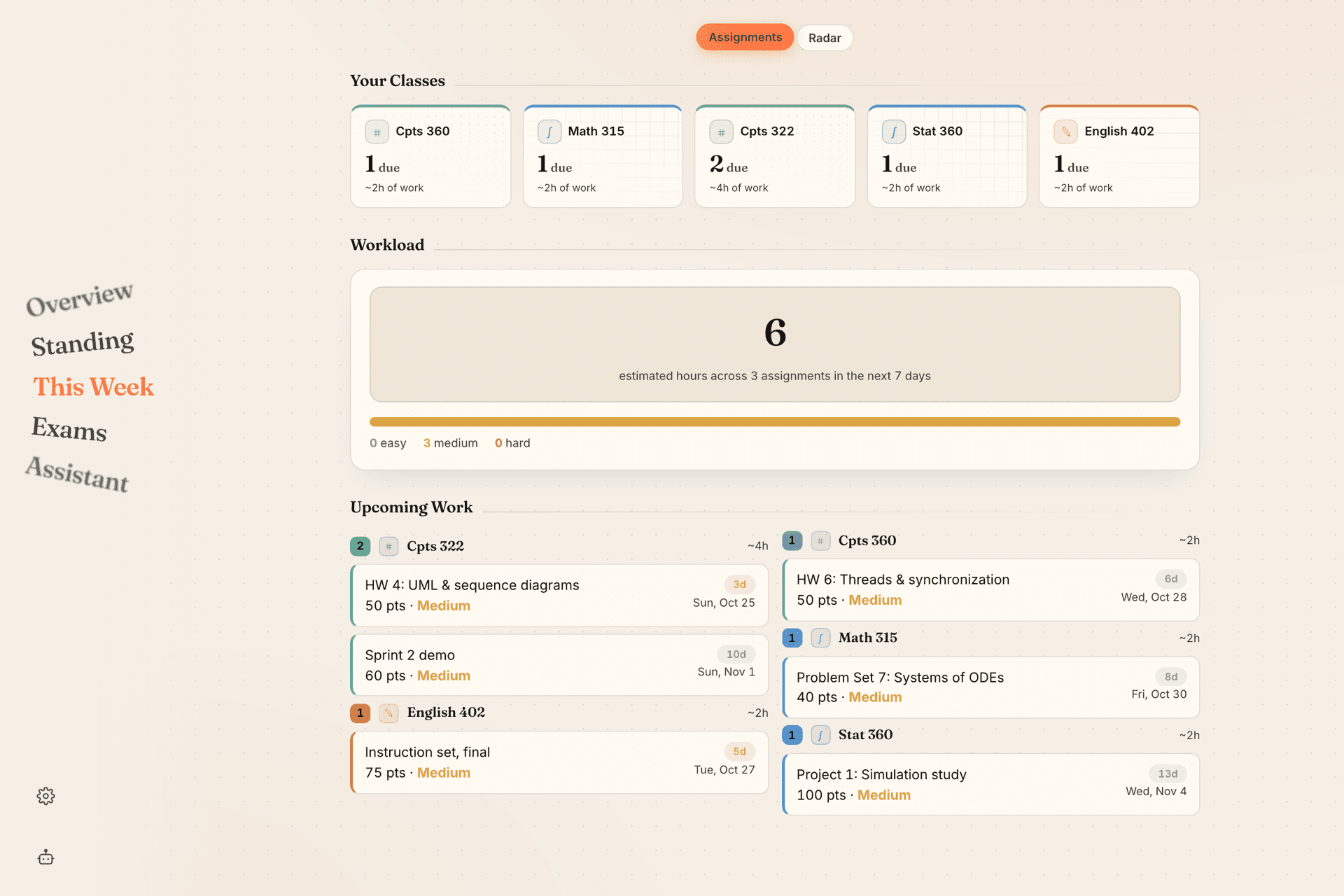The image size is (1344, 896).
Task: Open the Cpts 360 class card
Action: 430,156
